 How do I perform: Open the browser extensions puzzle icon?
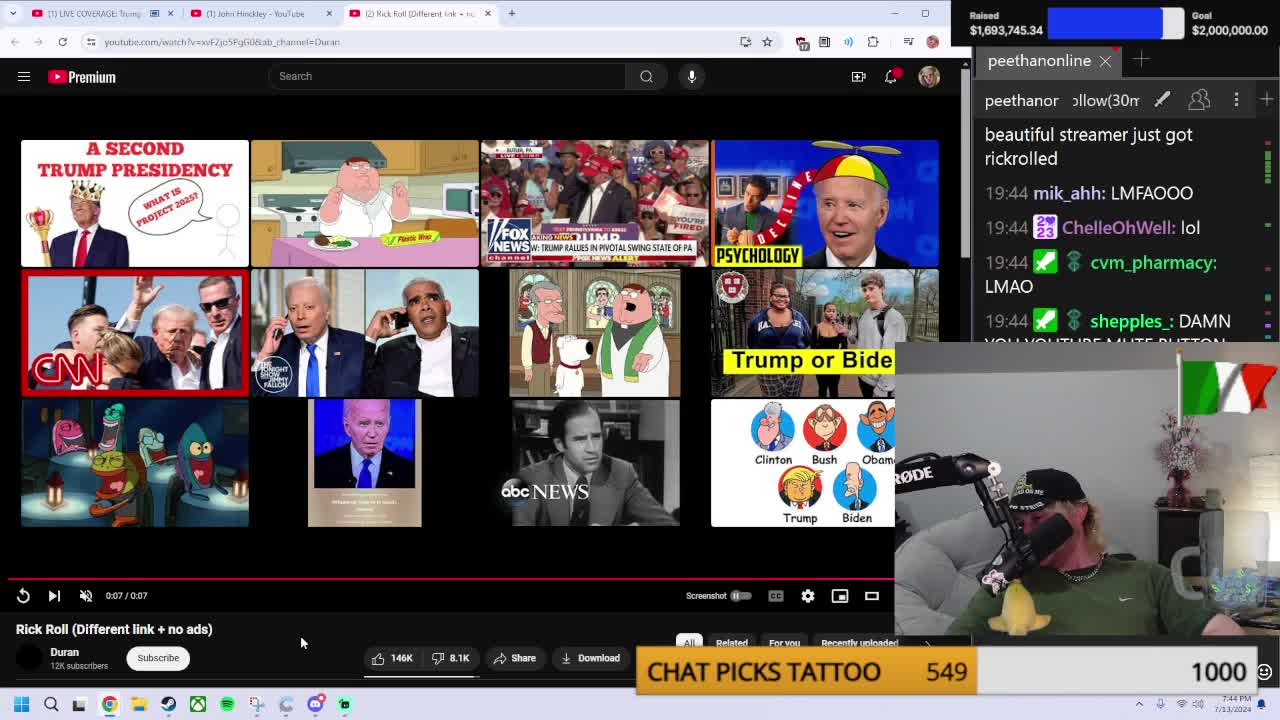point(873,42)
